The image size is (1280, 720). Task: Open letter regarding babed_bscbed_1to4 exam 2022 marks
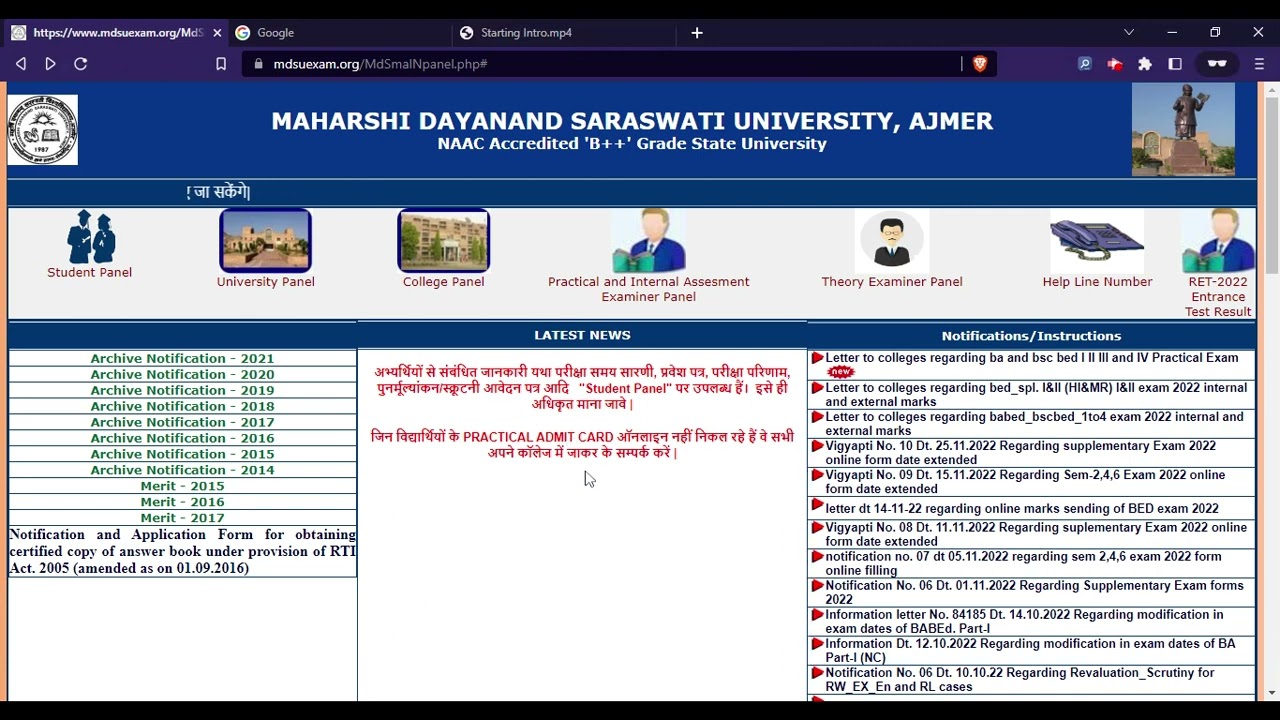1034,423
